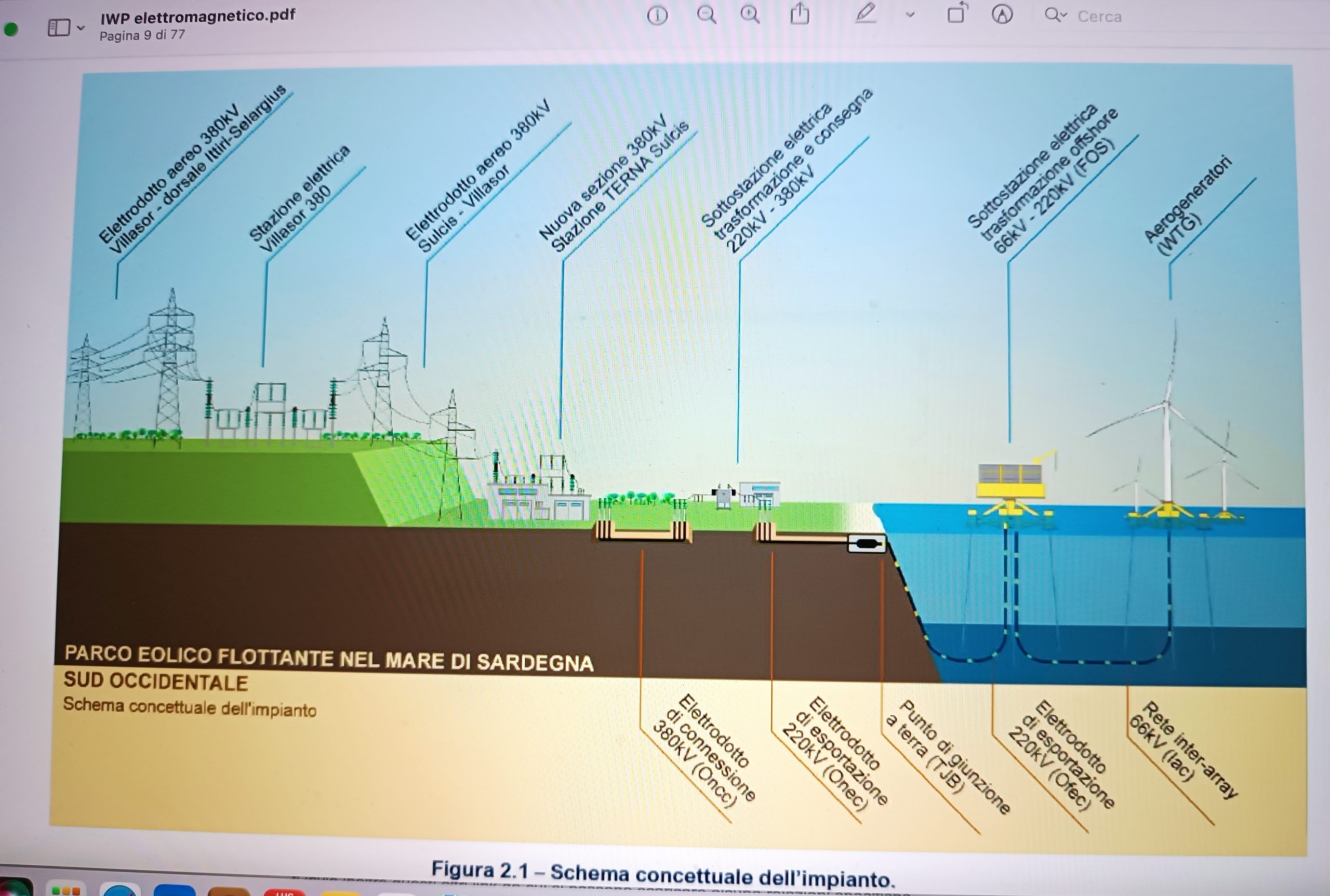Zoom in on the PDF page
The height and width of the screenshot is (896, 1330).
(x=750, y=15)
